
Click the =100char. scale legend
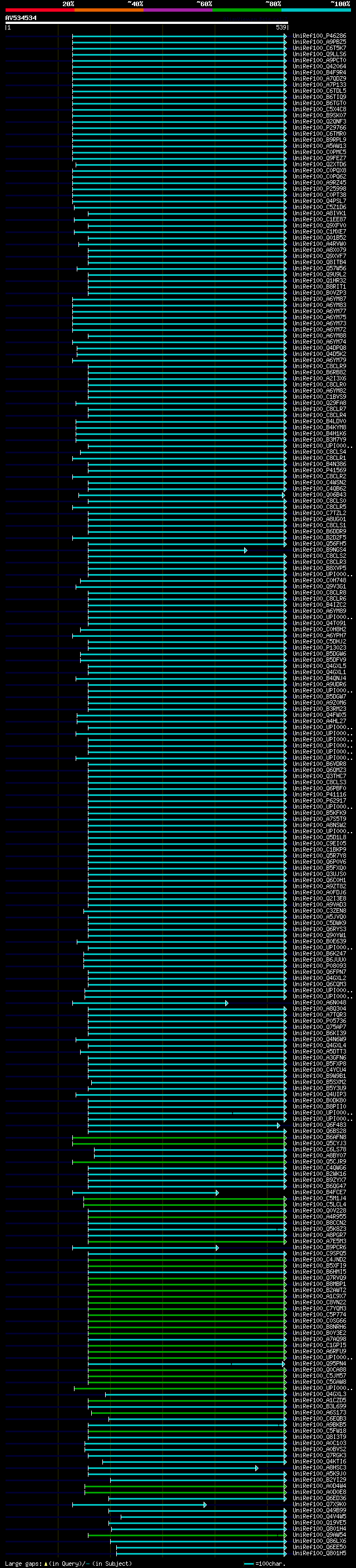[x=265, y=1564]
